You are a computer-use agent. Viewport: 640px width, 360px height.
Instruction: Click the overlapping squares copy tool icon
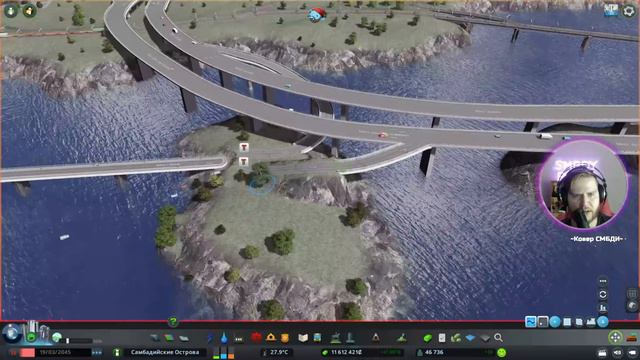coord(579,322)
